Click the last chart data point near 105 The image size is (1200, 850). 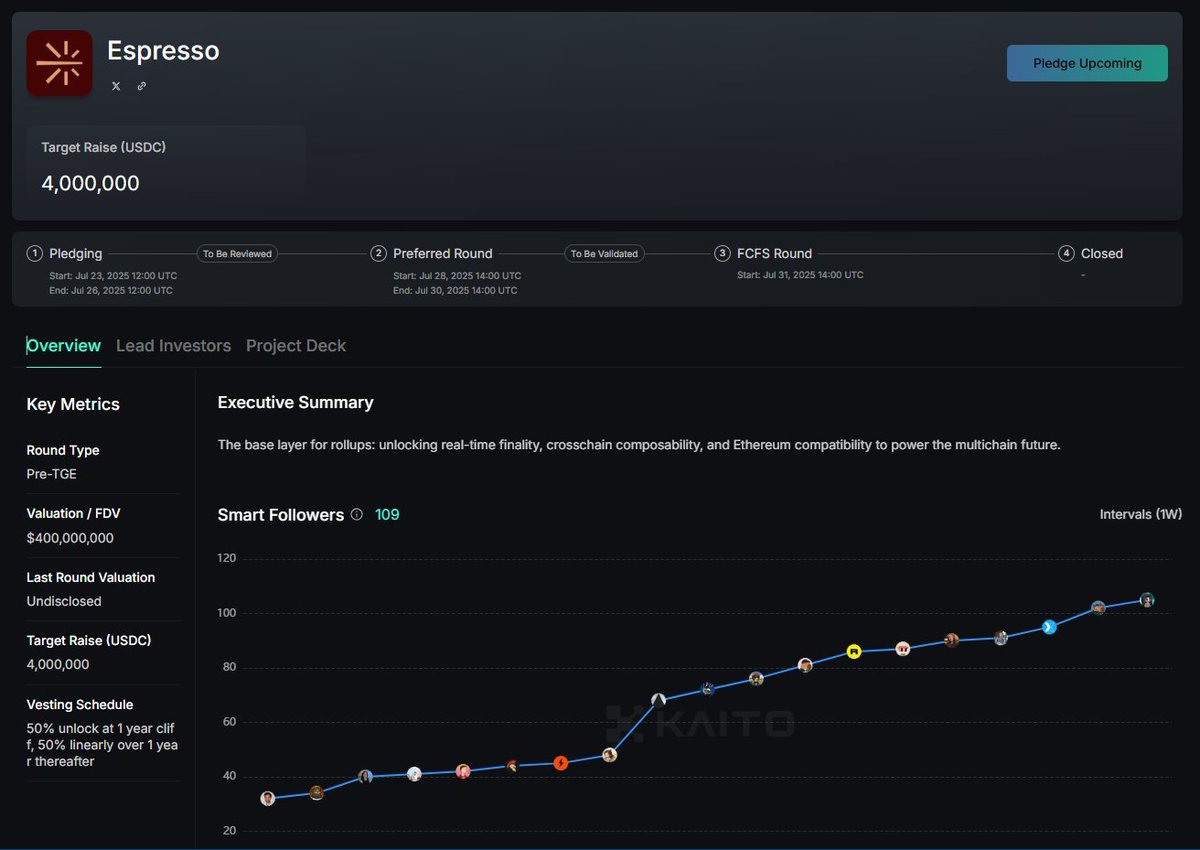point(1147,600)
